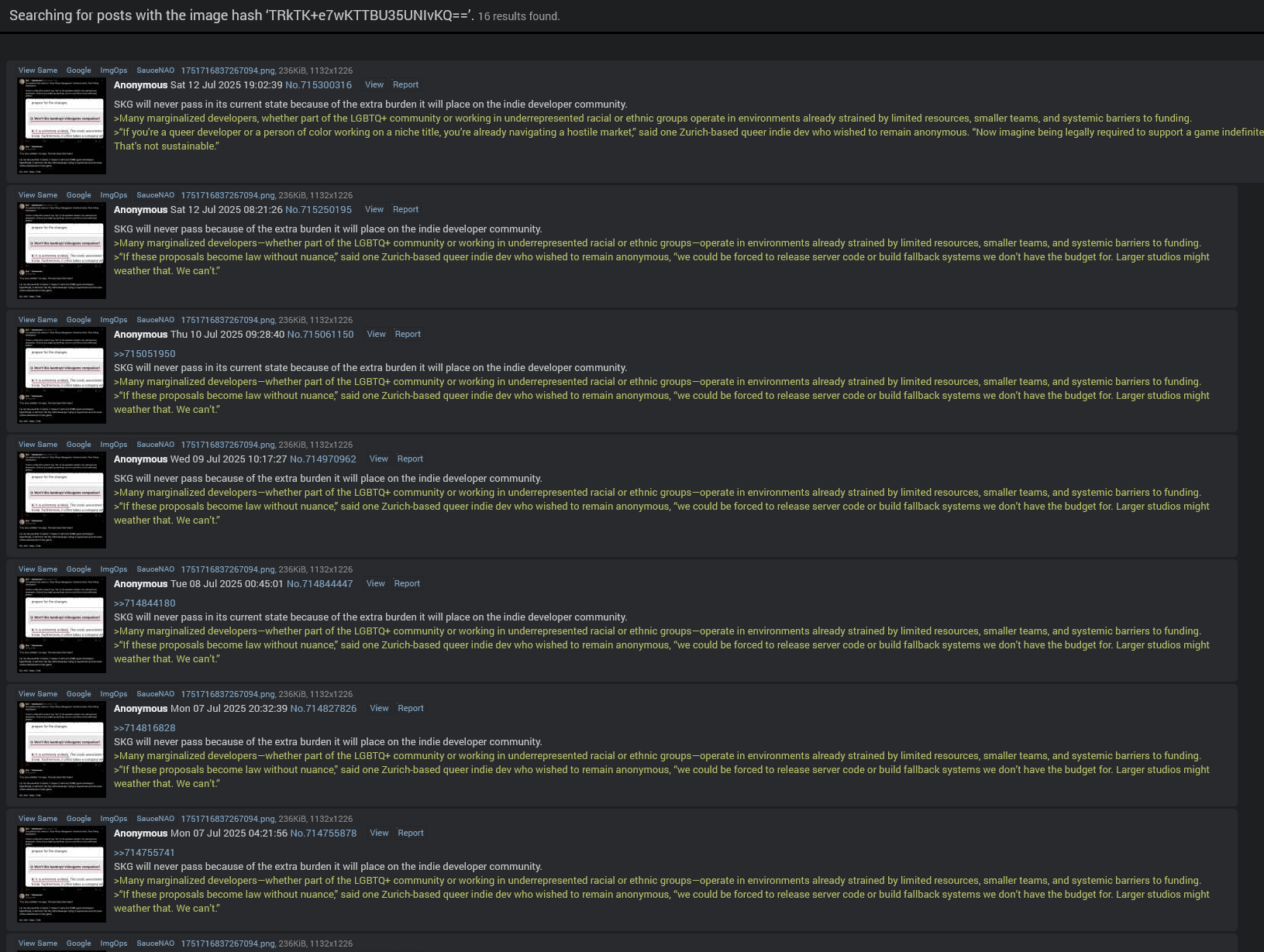Viewport: 1264px width, 952px height.
Task: Click Google link above post No.714827826
Action: pos(78,694)
